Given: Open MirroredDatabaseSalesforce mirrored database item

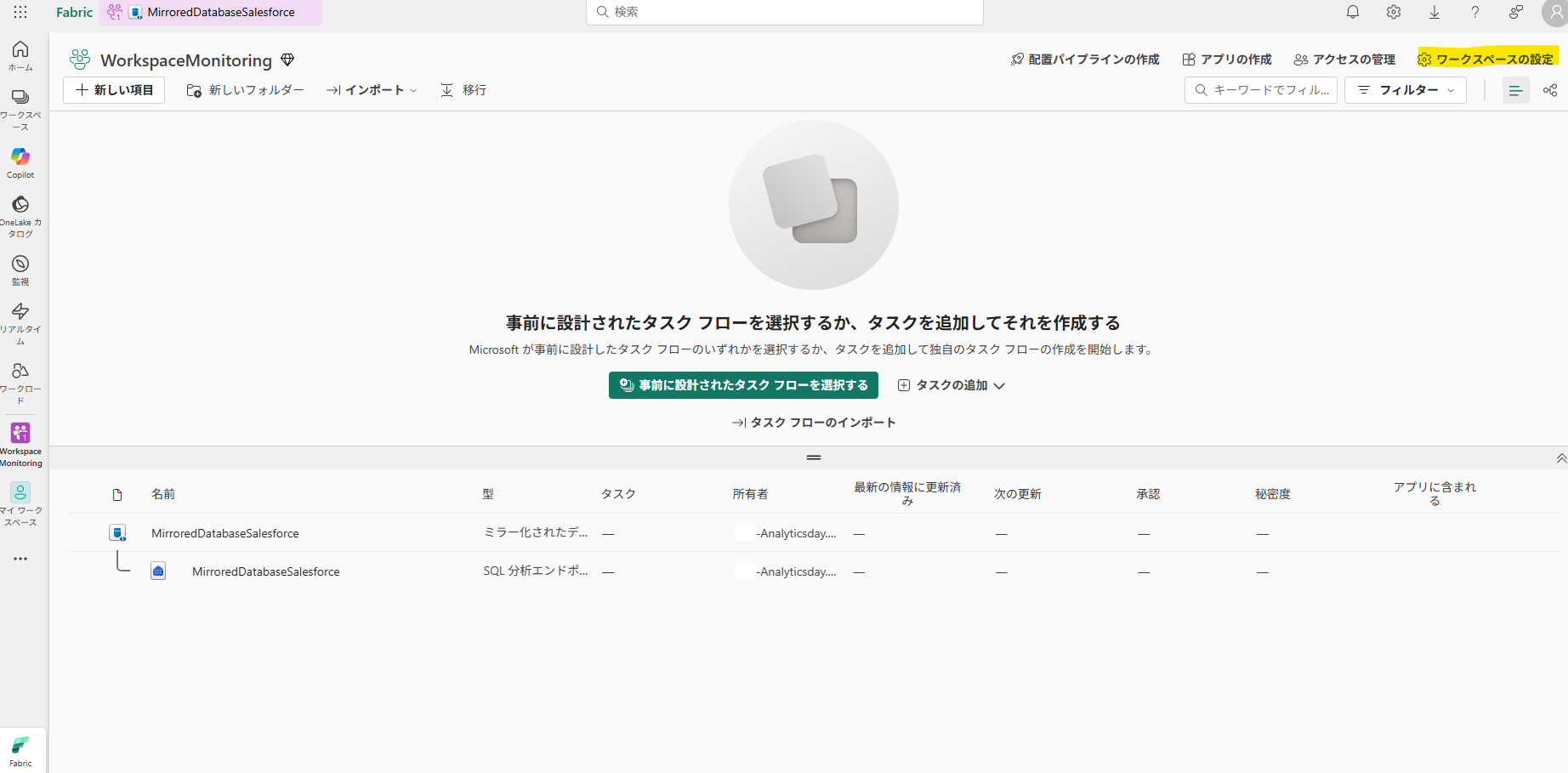Looking at the screenshot, I should [225, 533].
